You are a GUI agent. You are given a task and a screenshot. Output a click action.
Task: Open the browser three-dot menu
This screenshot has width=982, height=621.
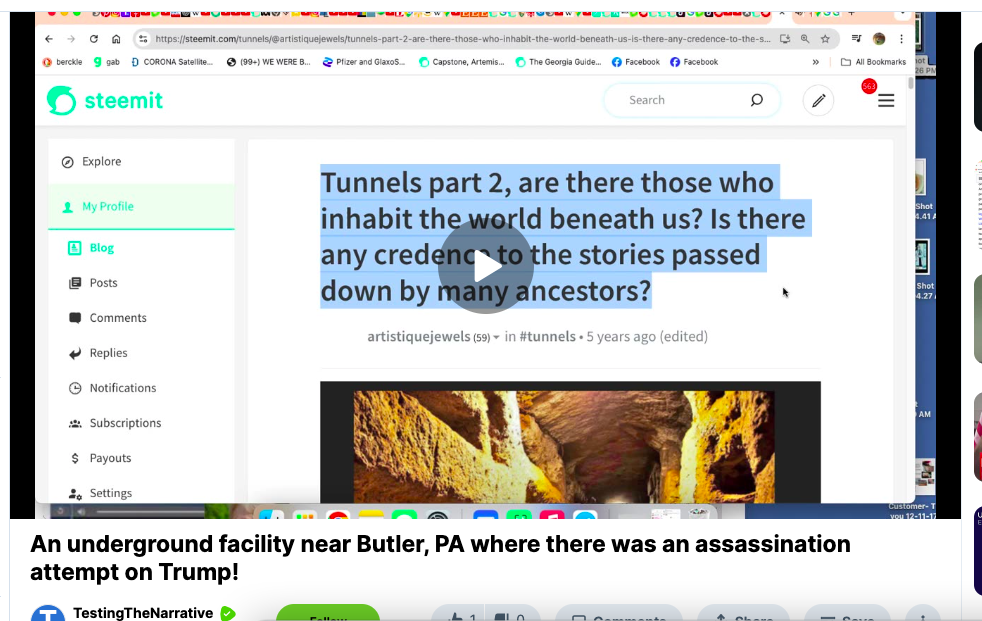point(901,39)
